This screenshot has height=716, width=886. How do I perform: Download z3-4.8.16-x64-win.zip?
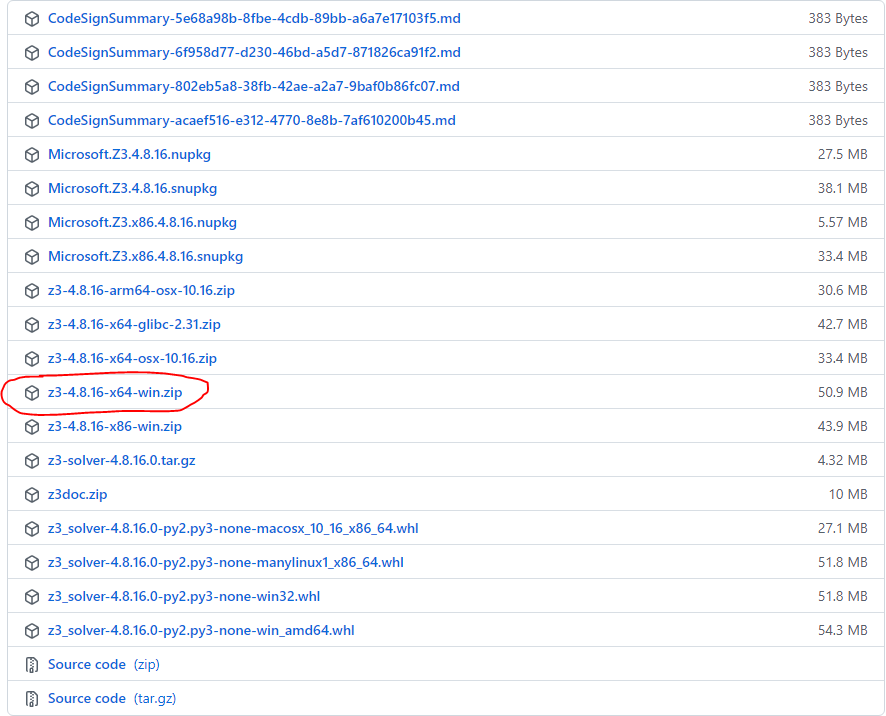(x=115, y=392)
